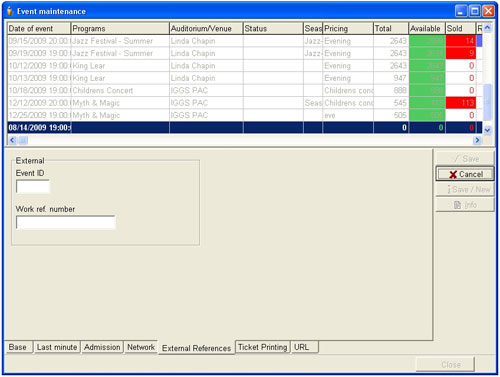Click the Sold column header

coord(460,29)
